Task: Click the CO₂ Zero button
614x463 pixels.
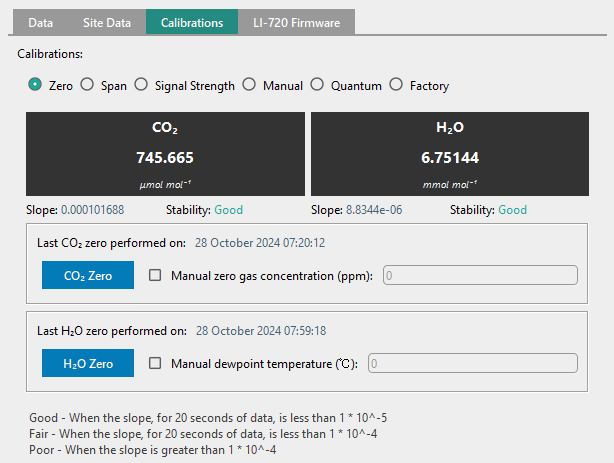Action: pyautogui.click(x=88, y=275)
